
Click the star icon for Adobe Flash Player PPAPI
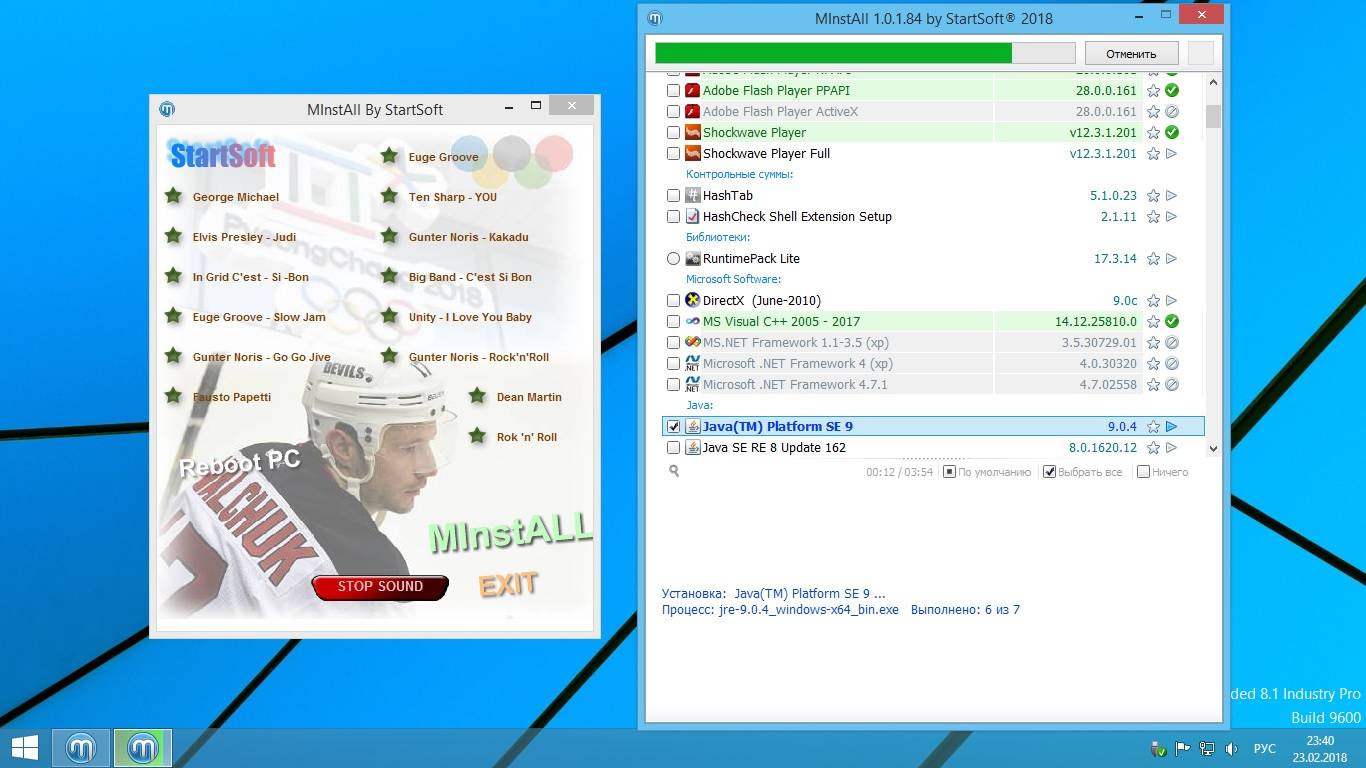click(1153, 90)
